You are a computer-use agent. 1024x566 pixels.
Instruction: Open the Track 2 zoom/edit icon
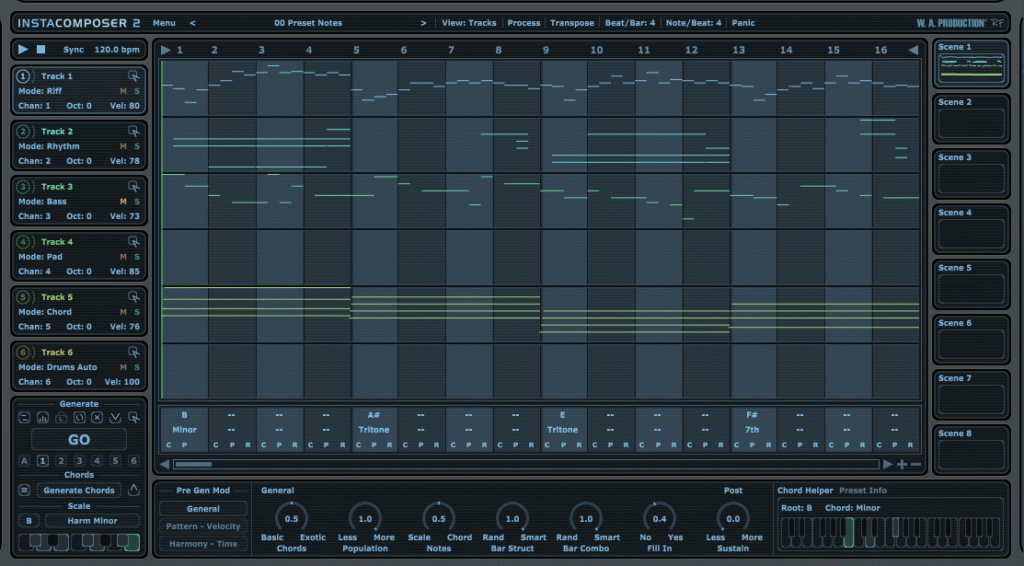coord(134,131)
